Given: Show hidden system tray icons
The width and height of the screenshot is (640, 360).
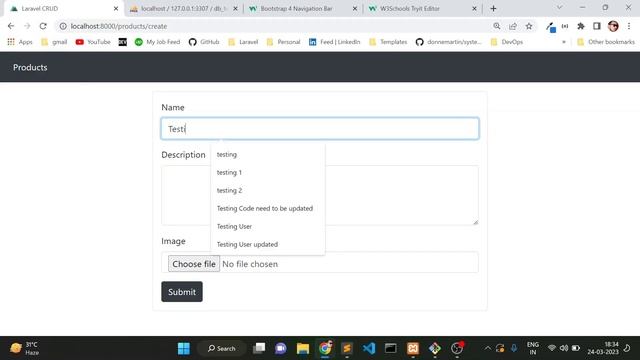Looking at the screenshot, I should point(487,348).
